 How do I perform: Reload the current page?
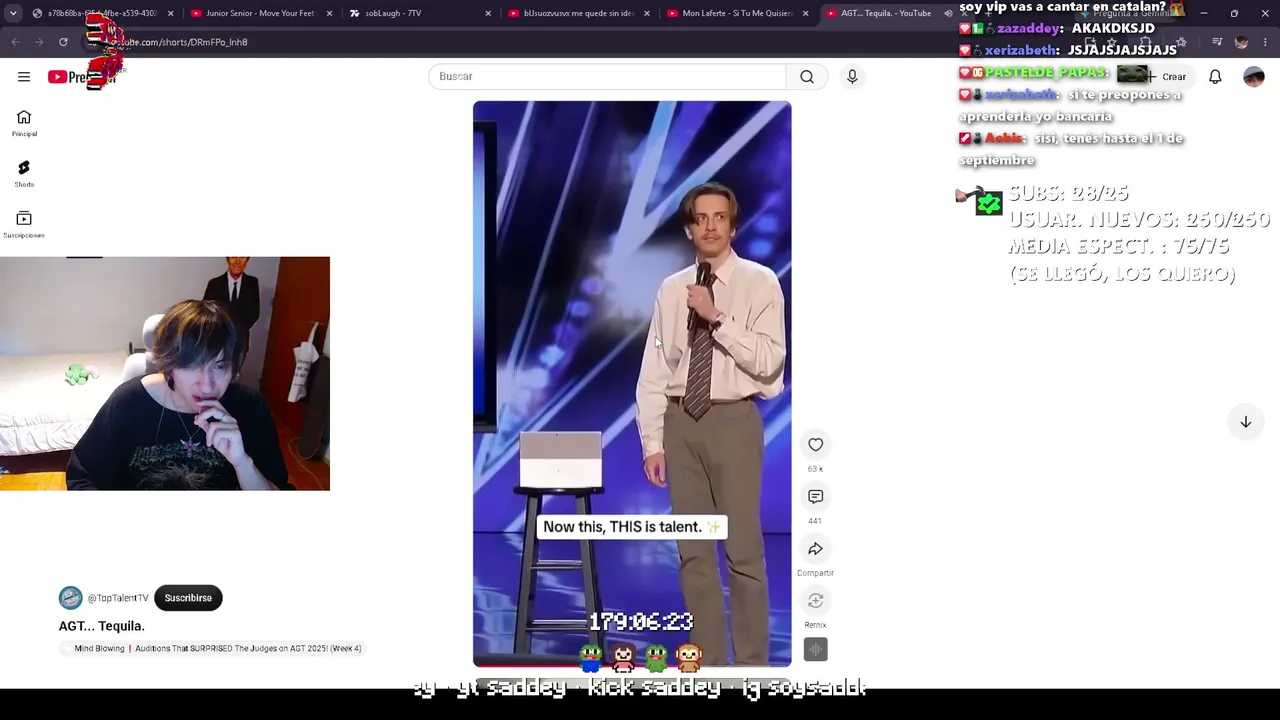63,42
